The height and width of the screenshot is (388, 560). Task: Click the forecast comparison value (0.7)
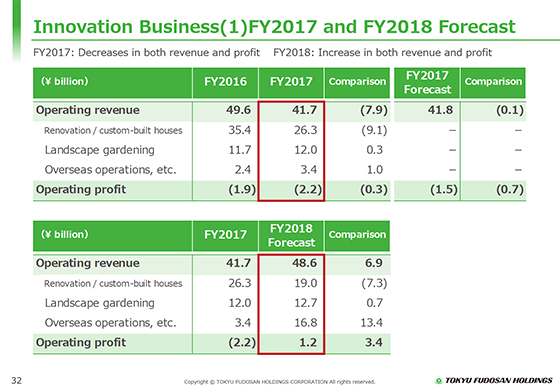coord(510,189)
